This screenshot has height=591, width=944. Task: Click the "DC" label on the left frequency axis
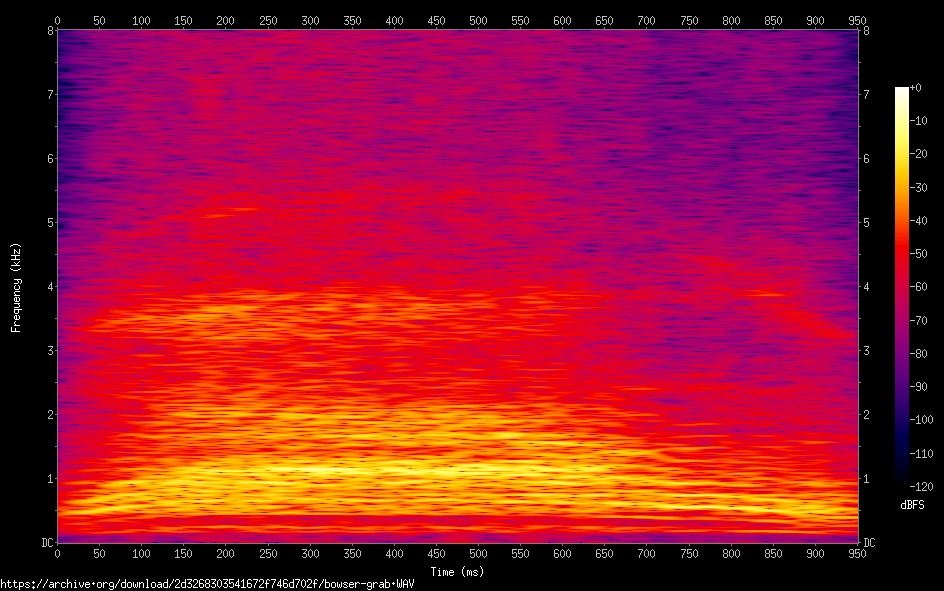[x=45, y=543]
